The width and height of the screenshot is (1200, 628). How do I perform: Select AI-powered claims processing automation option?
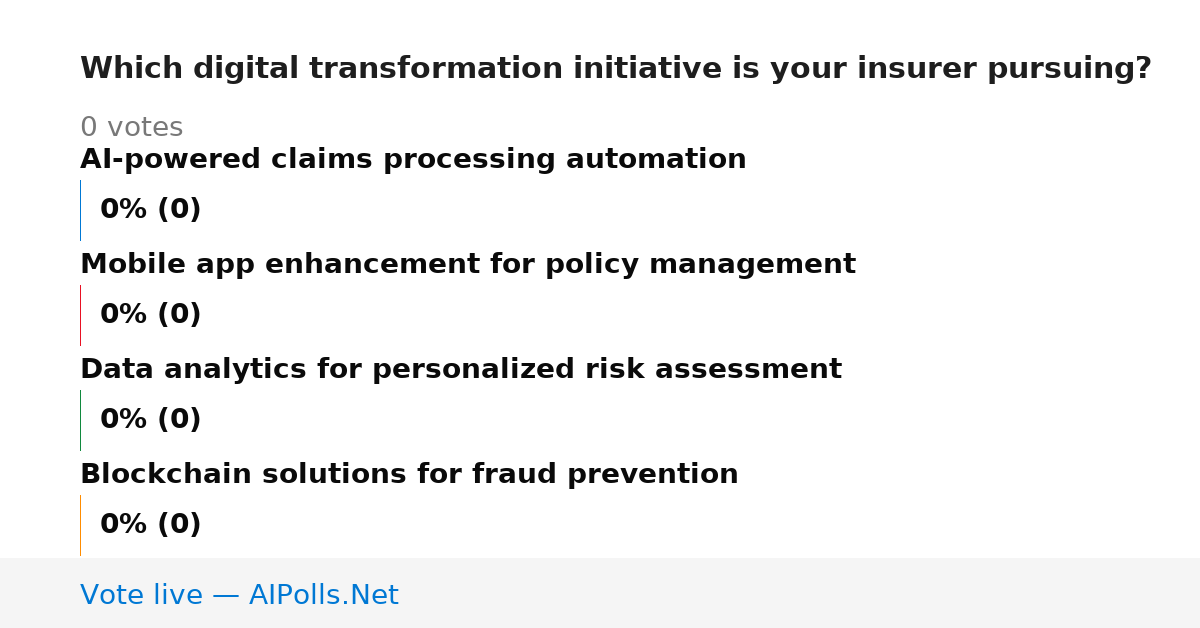click(x=413, y=160)
